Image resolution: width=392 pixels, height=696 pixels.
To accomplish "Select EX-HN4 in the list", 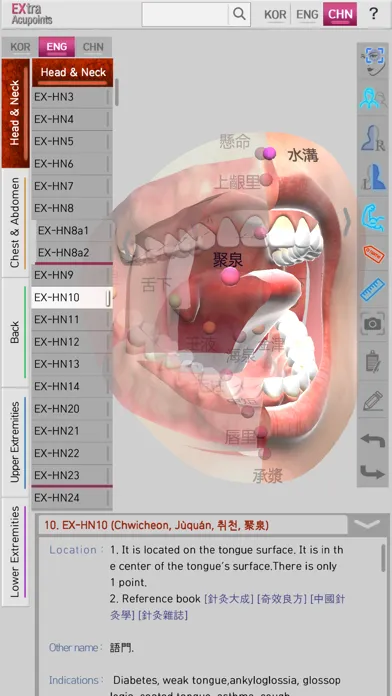I will tap(71, 119).
